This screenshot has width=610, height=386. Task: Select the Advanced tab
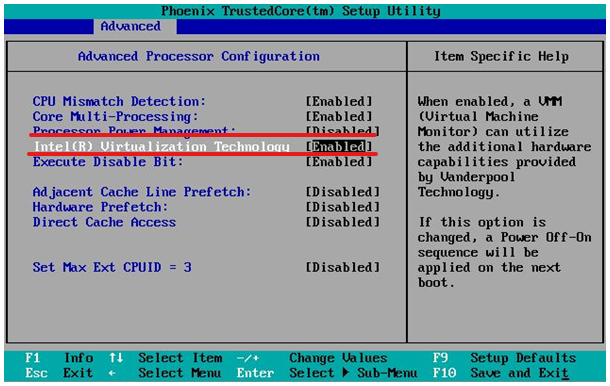131,26
